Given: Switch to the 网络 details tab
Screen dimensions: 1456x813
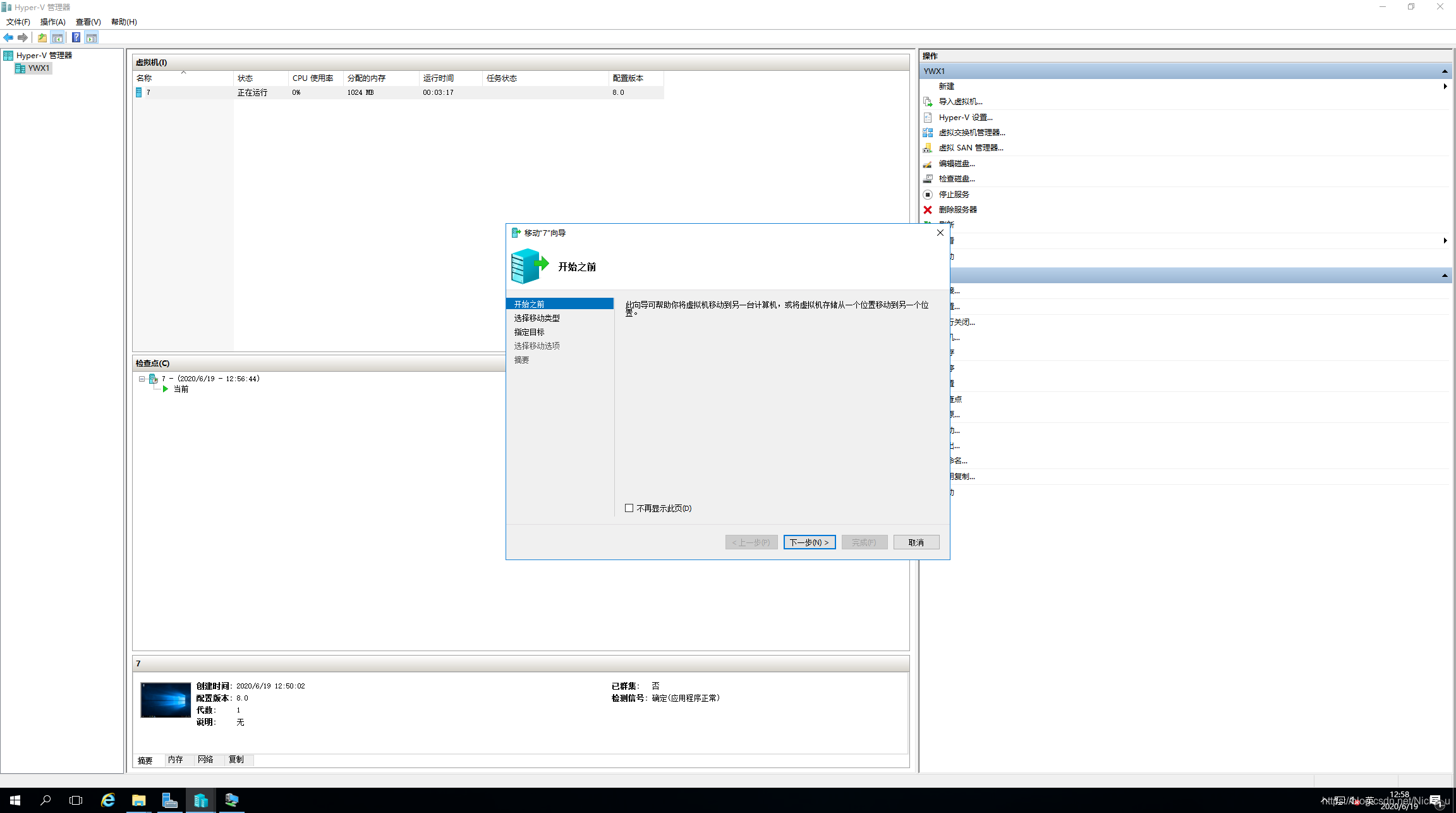Looking at the screenshot, I should click(205, 760).
